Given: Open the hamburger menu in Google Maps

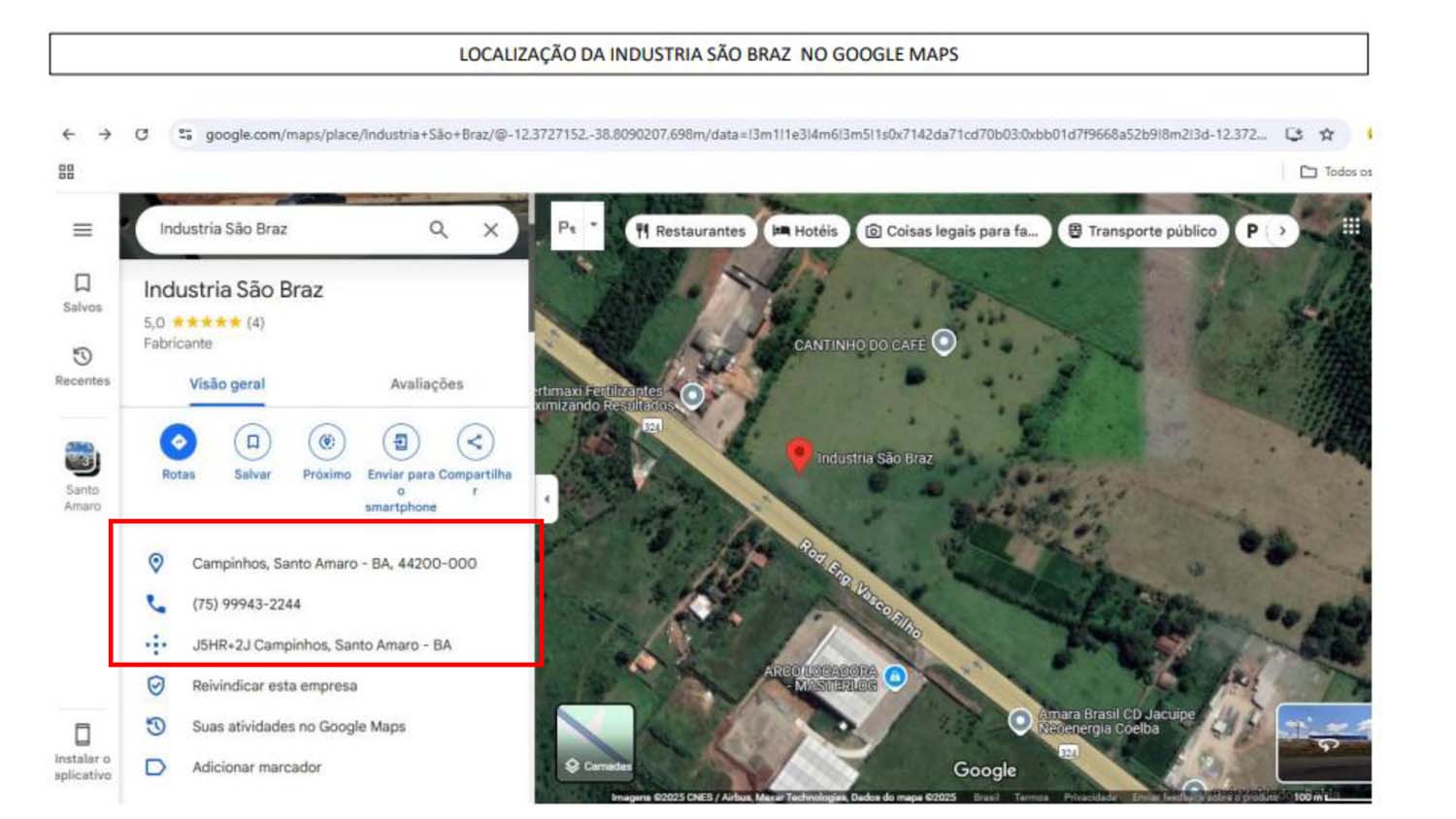Looking at the screenshot, I should tap(83, 230).
